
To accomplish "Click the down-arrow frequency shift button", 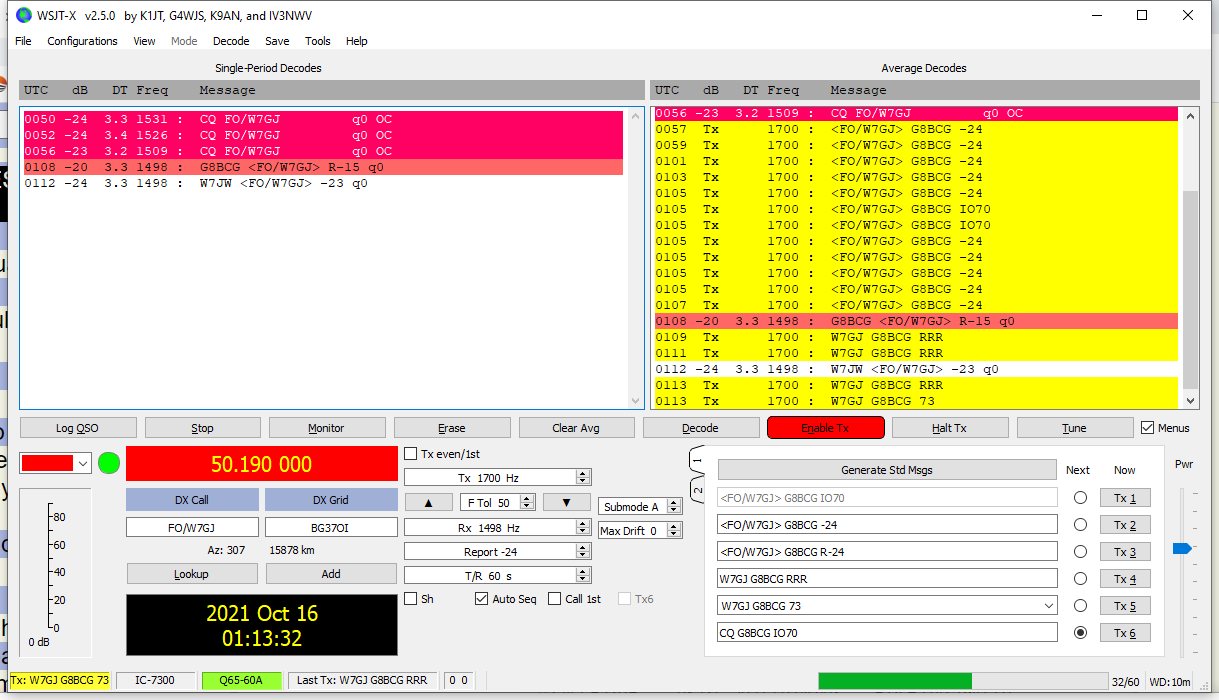I will [x=567, y=502].
